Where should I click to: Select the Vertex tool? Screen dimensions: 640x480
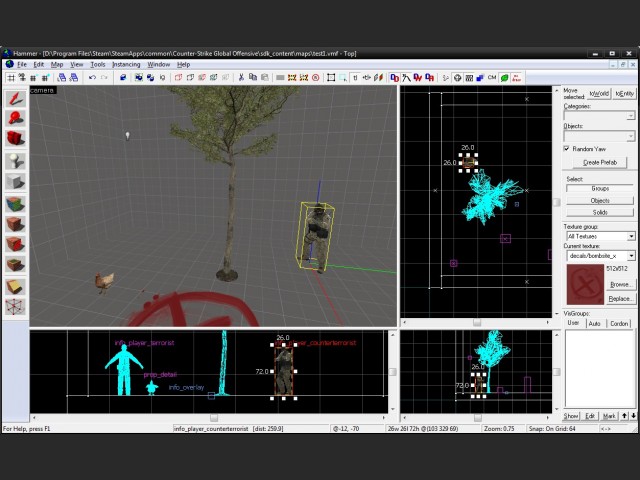pos(15,307)
